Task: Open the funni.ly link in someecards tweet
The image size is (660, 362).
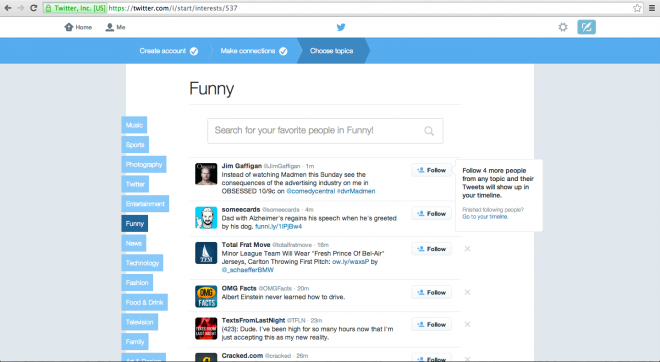Action: click(x=278, y=226)
